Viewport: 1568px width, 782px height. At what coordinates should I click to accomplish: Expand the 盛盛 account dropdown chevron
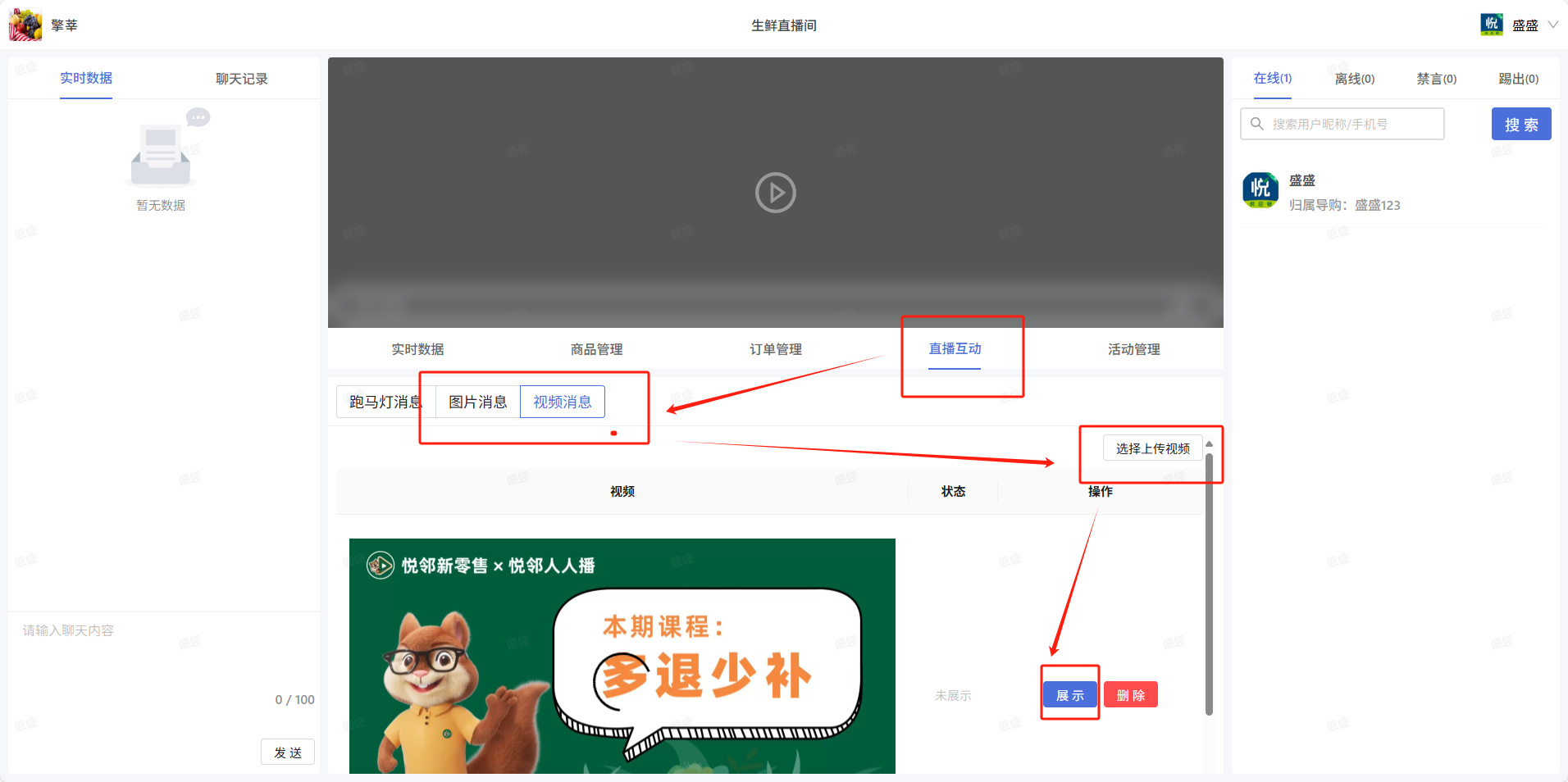[x=1552, y=25]
